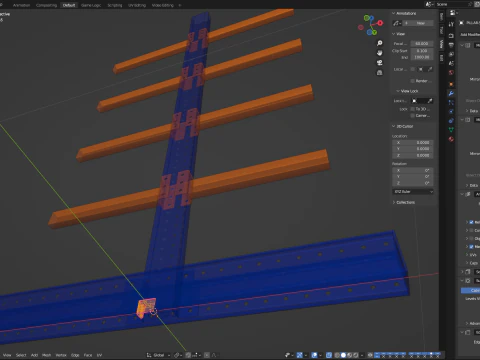Click the Clip Start value field
This screenshot has height=360, width=480.
pyautogui.click(x=422, y=51)
